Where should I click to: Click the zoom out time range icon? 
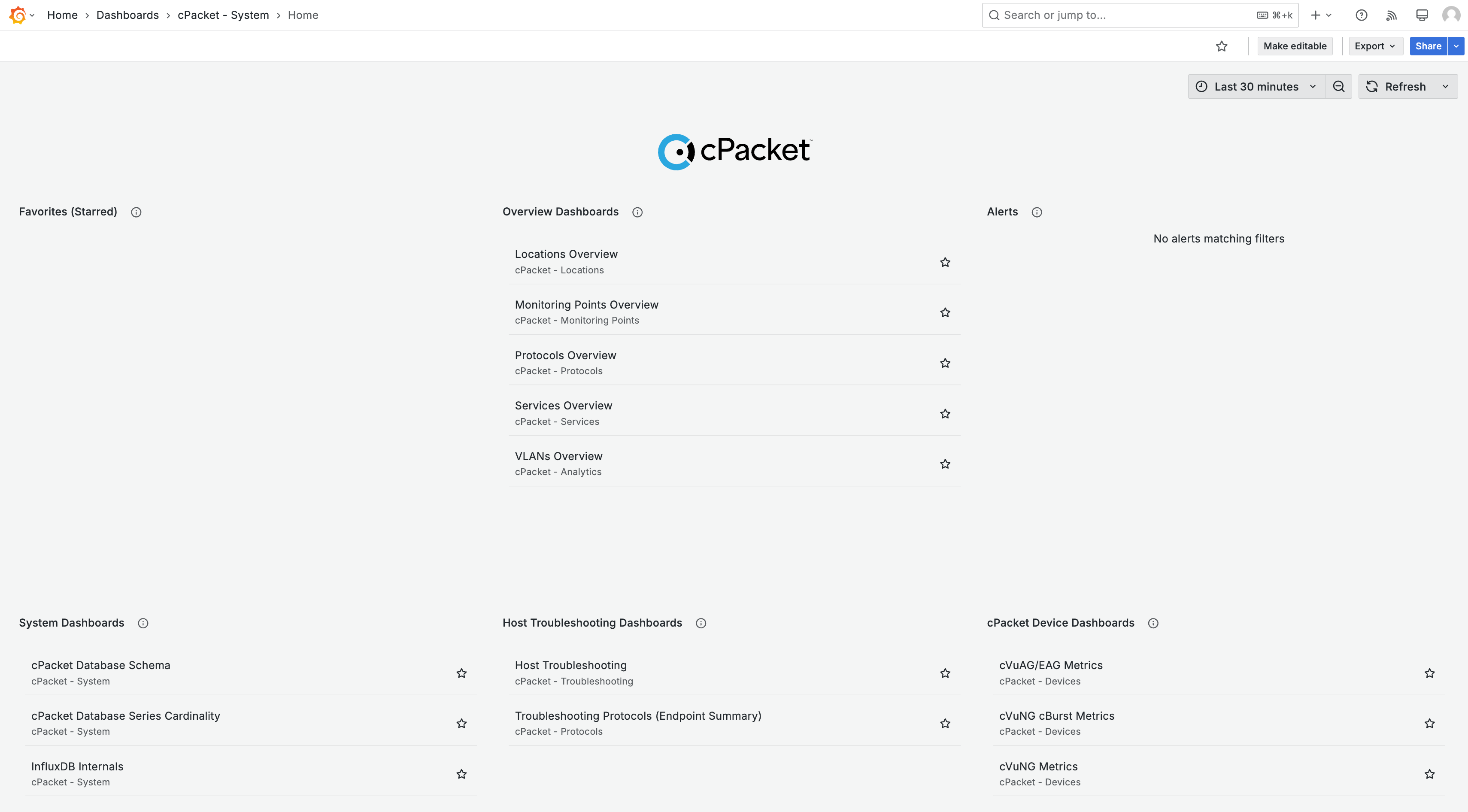[x=1339, y=87]
